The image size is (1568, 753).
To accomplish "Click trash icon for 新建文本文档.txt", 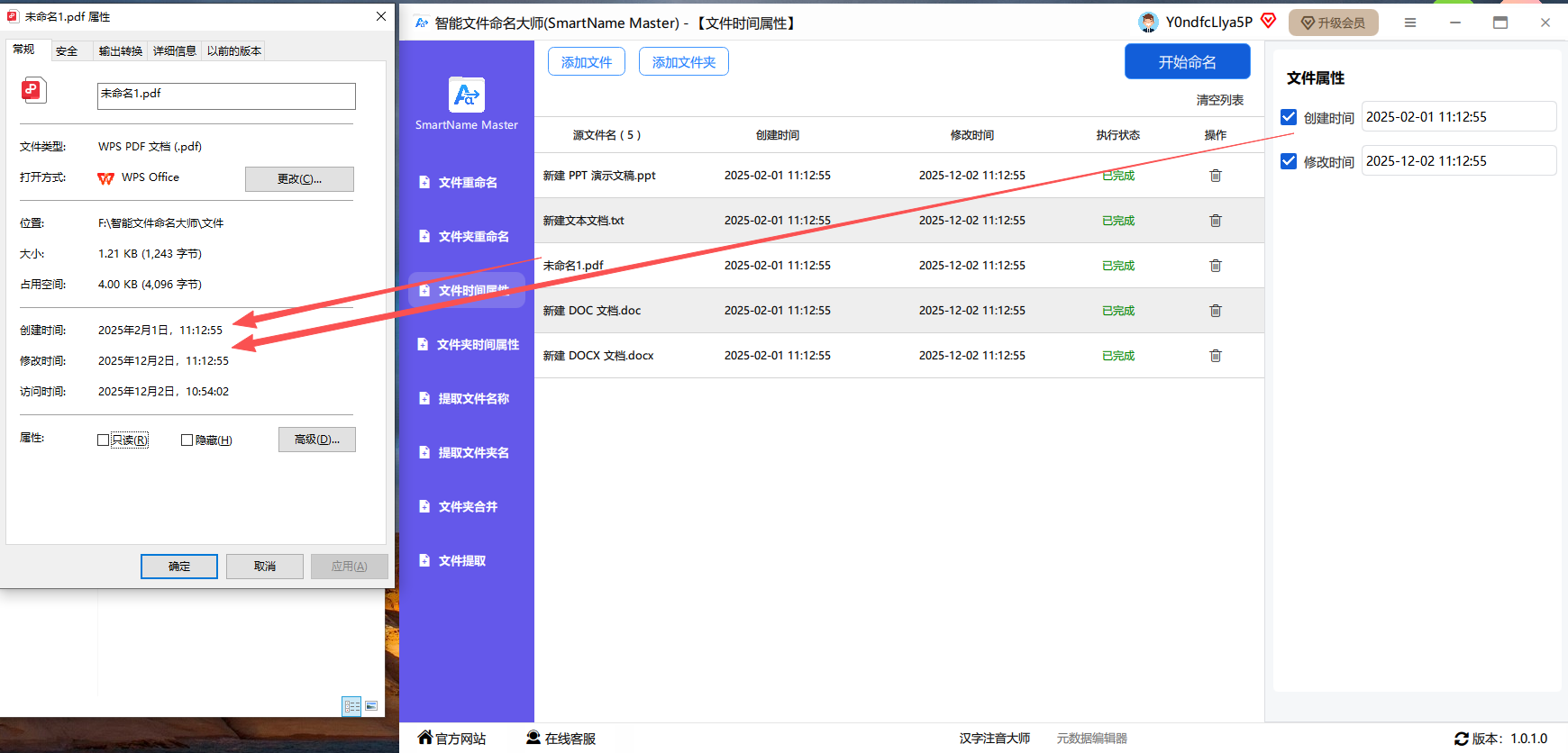I will point(1215,221).
